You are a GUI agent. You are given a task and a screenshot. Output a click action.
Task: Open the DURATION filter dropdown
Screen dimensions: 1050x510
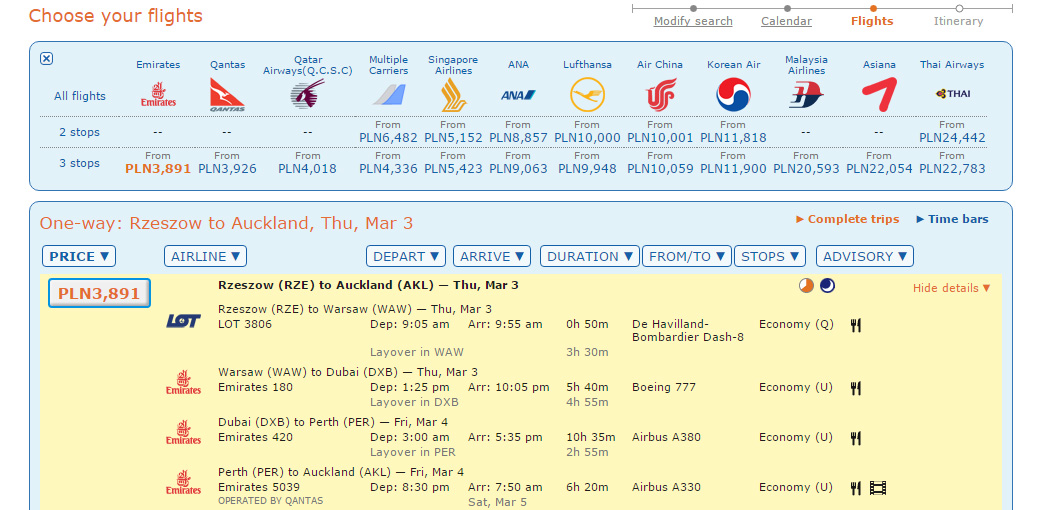[590, 256]
